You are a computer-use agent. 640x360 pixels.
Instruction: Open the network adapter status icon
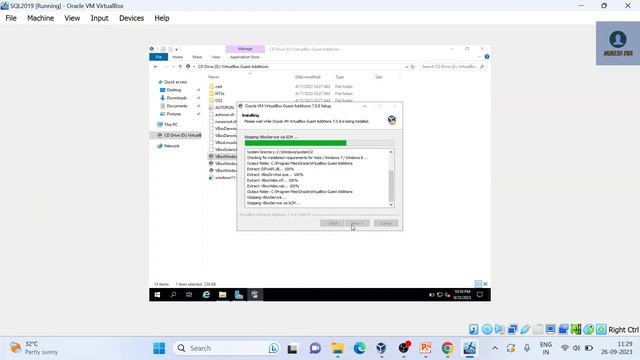[512, 329]
